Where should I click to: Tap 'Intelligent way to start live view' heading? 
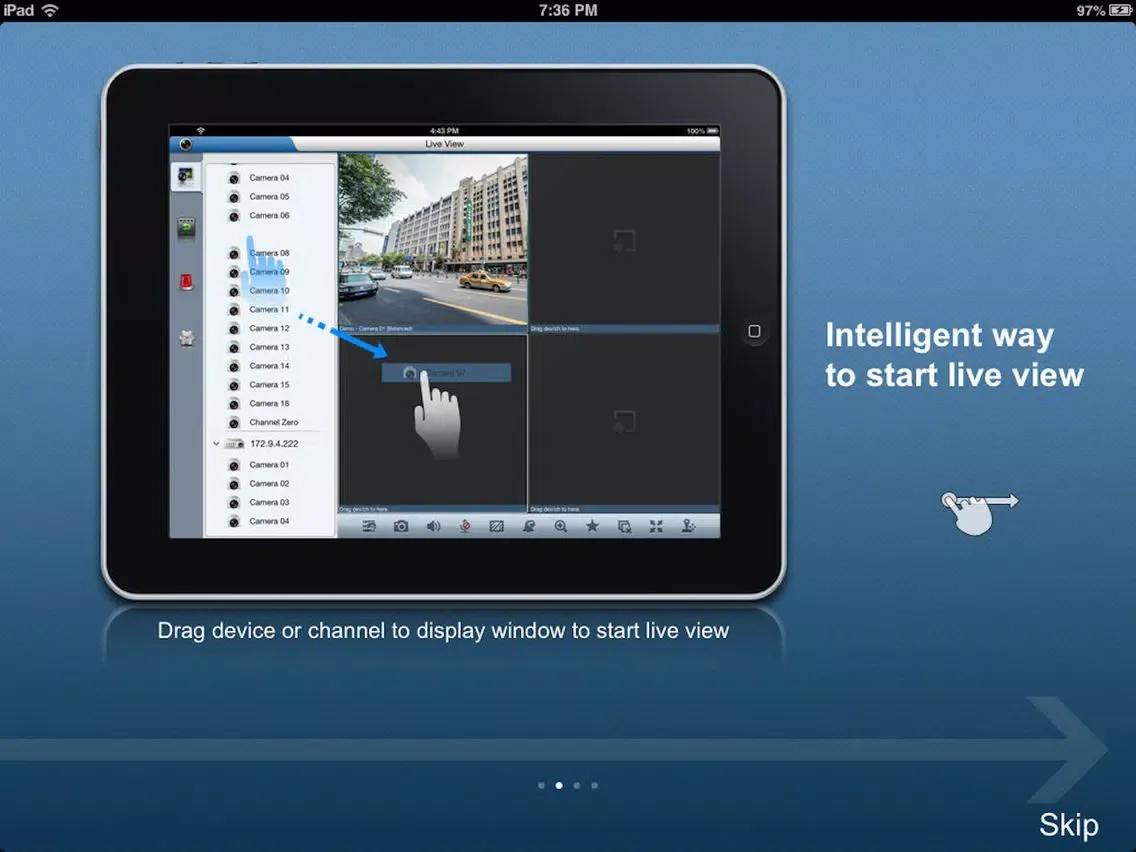(954, 355)
